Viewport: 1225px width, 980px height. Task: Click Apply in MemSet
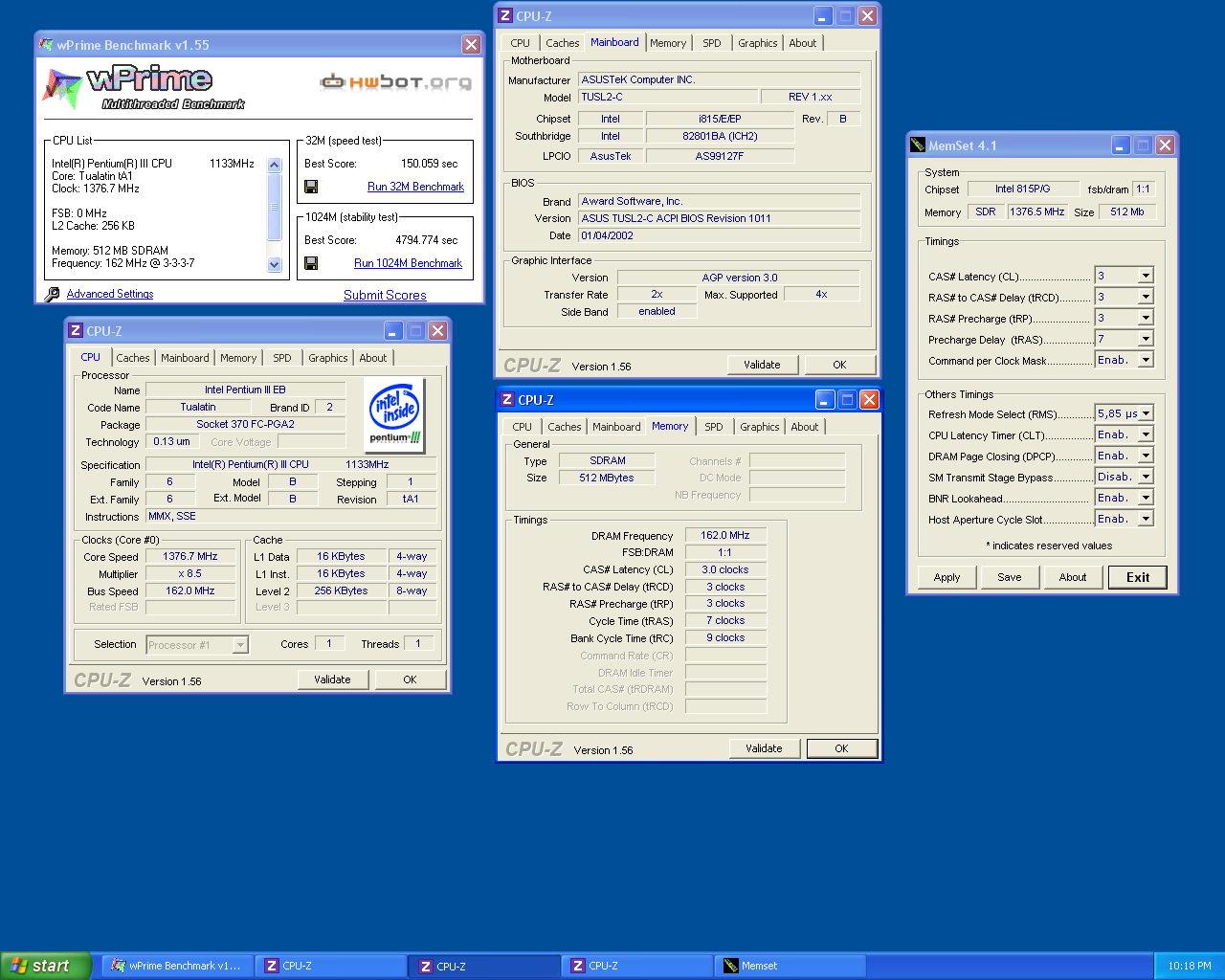coord(947,577)
